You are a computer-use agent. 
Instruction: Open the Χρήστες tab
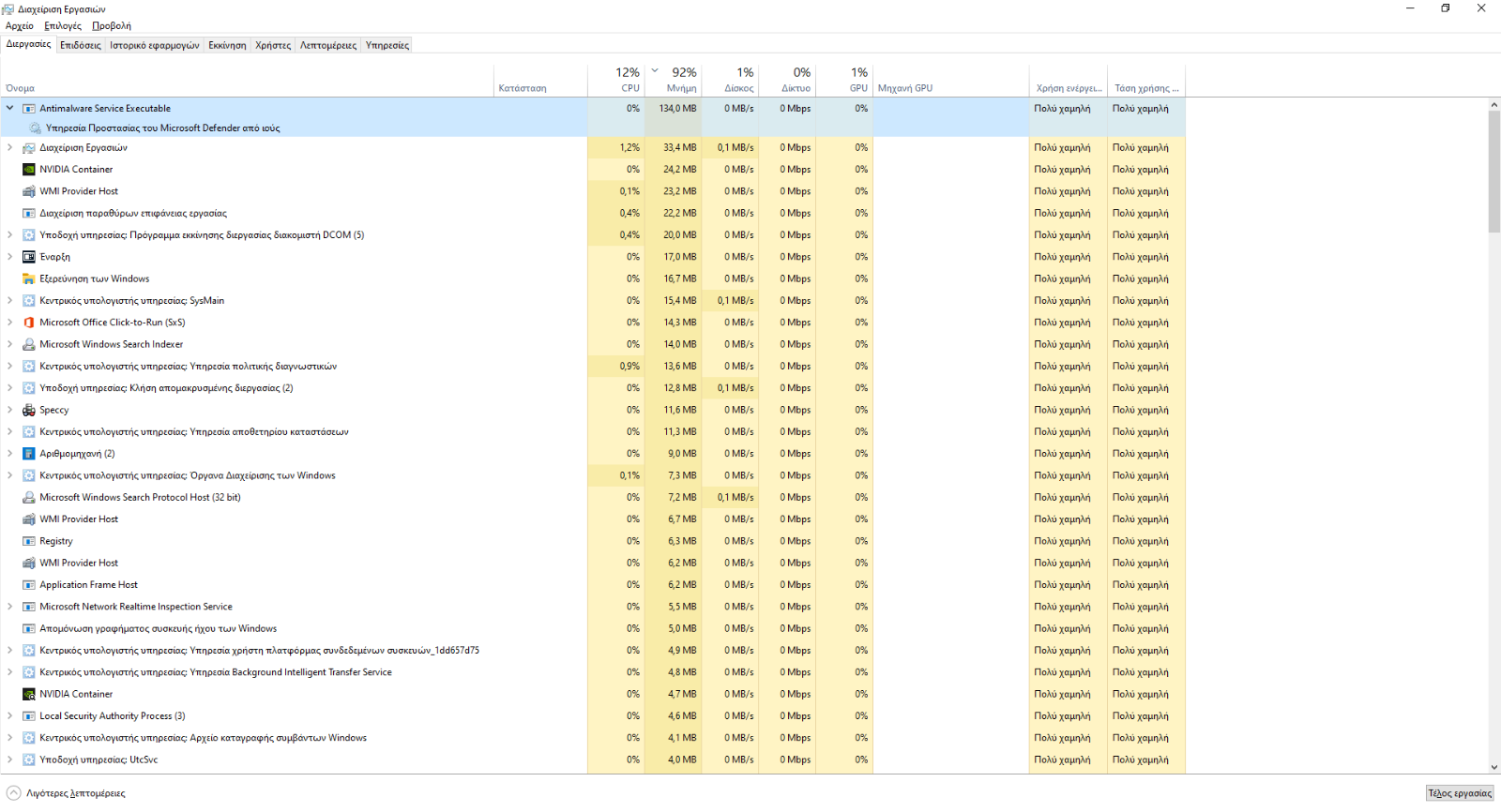tap(273, 45)
